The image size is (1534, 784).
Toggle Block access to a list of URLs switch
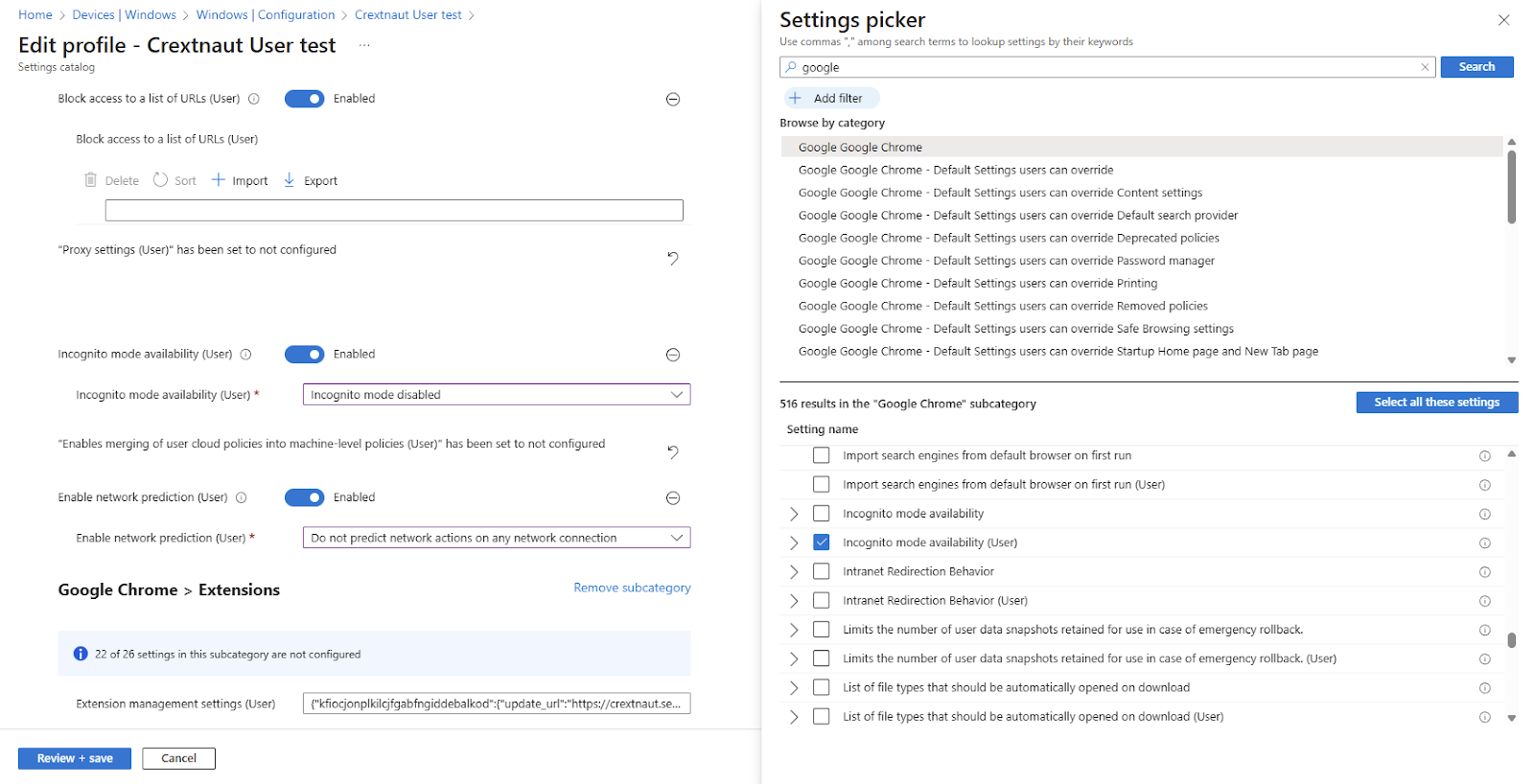[x=305, y=99]
